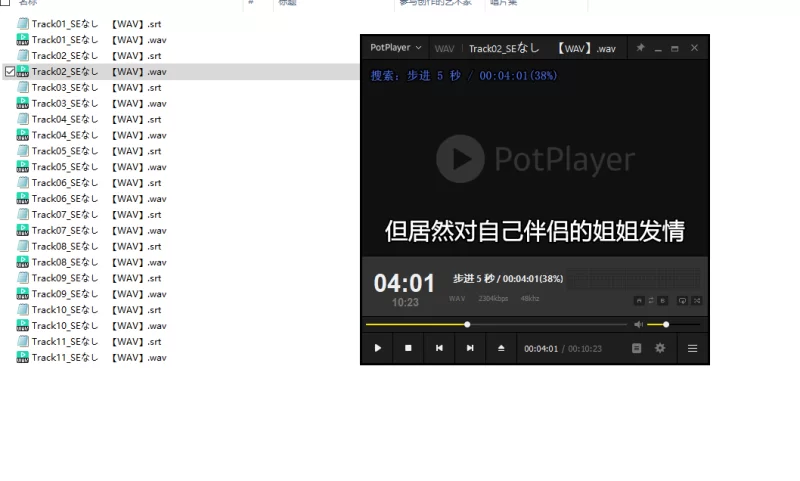
Task: Select Track04 srt file
Action: pos(96,119)
